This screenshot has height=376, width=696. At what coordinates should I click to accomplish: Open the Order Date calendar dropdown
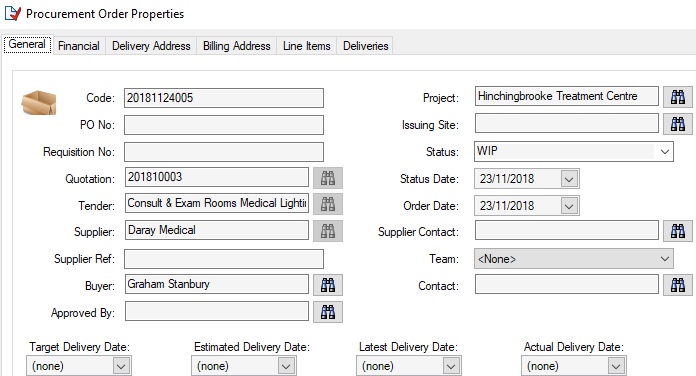tap(569, 206)
